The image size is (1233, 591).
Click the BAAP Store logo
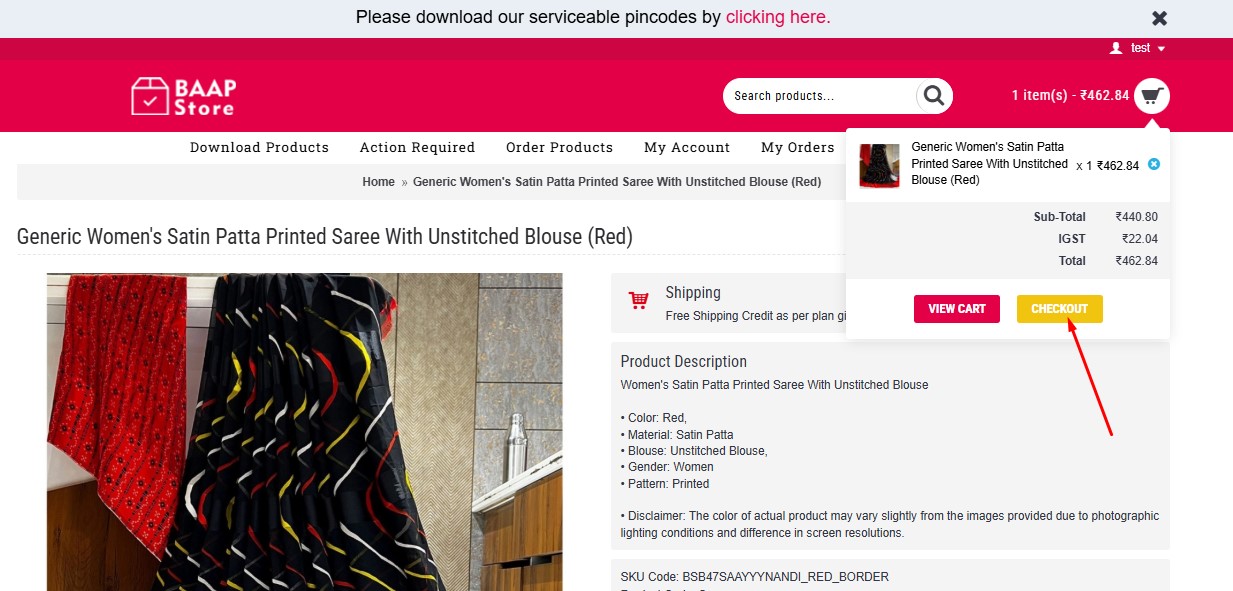coord(184,96)
